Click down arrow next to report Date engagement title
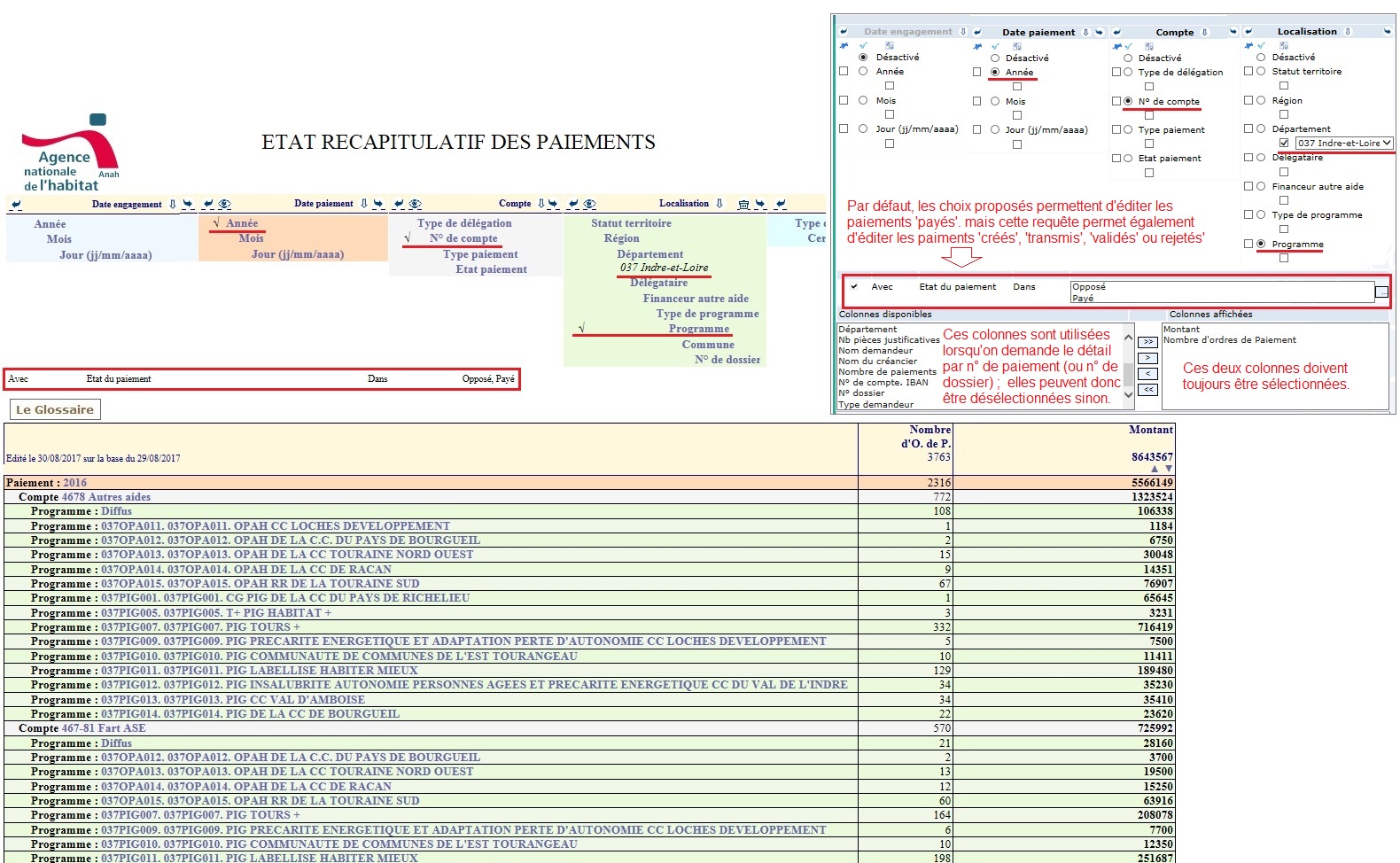This screenshot has width=1400, height=863. tap(172, 204)
